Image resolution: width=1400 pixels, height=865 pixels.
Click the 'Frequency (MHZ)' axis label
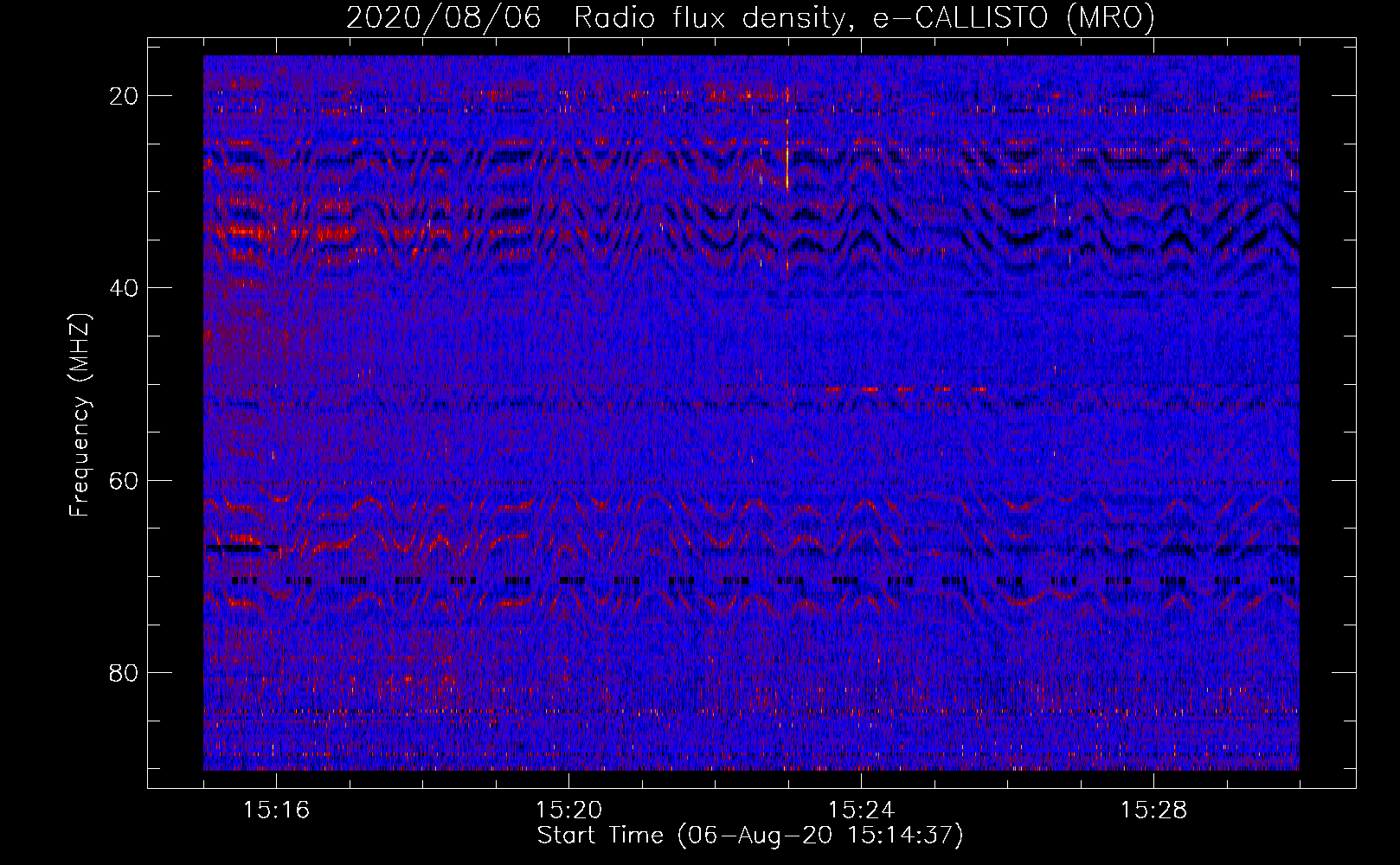click(x=80, y=414)
